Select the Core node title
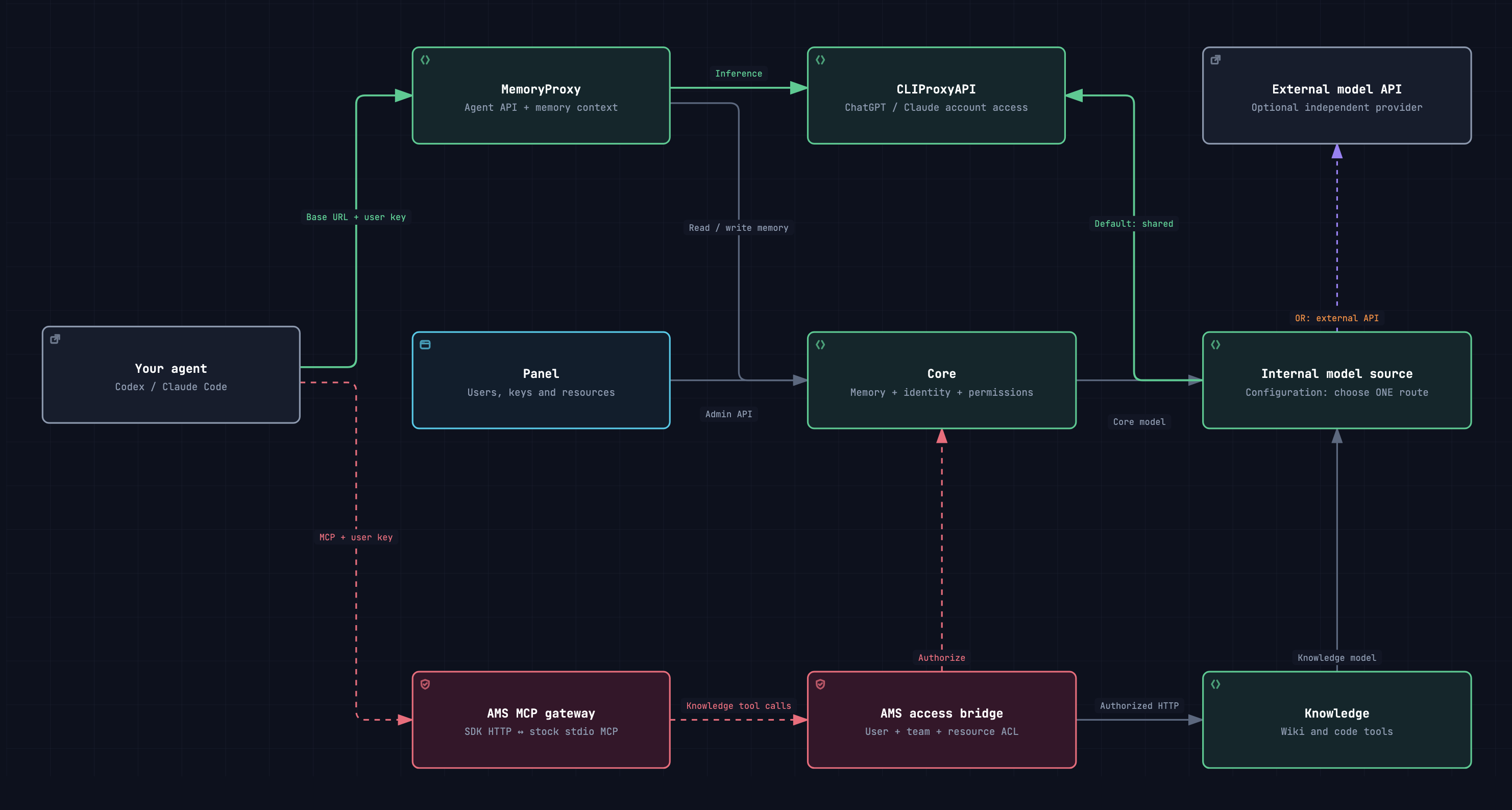1512x810 pixels. pyautogui.click(x=941, y=373)
